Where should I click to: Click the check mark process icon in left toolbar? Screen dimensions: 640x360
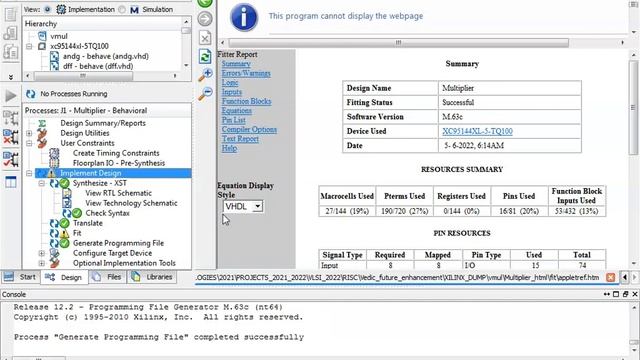pos(11,160)
